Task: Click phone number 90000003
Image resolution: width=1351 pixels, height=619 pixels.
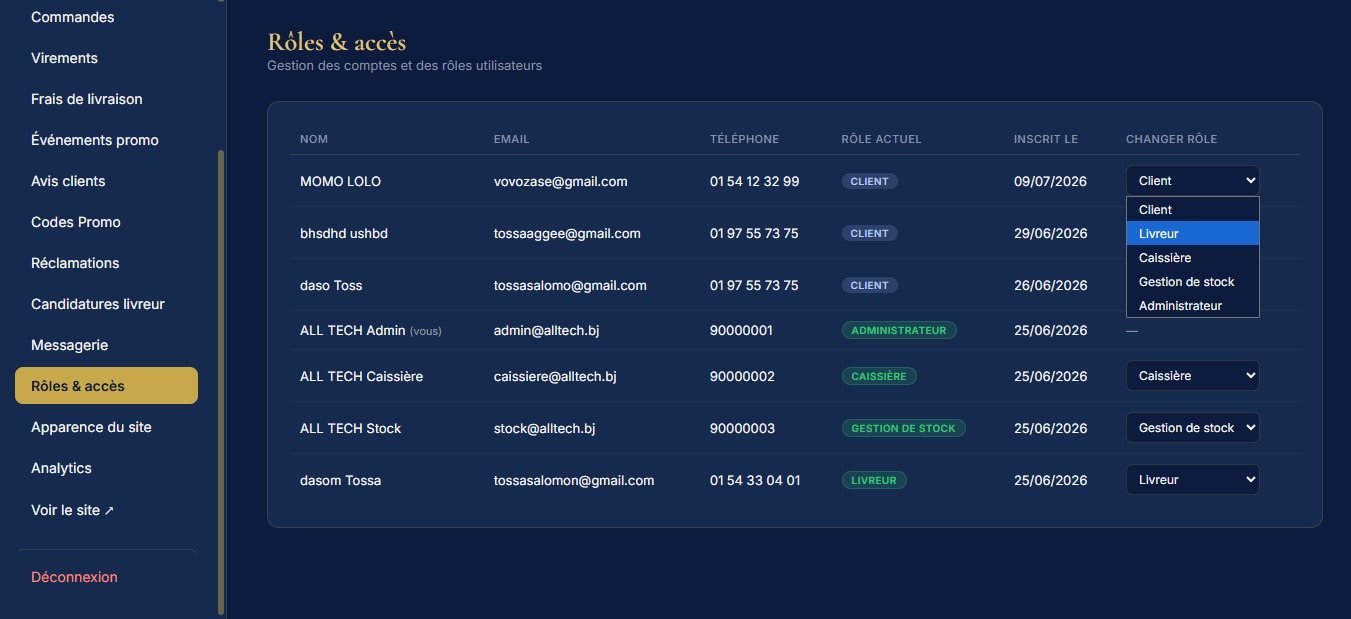Action: 742,428
